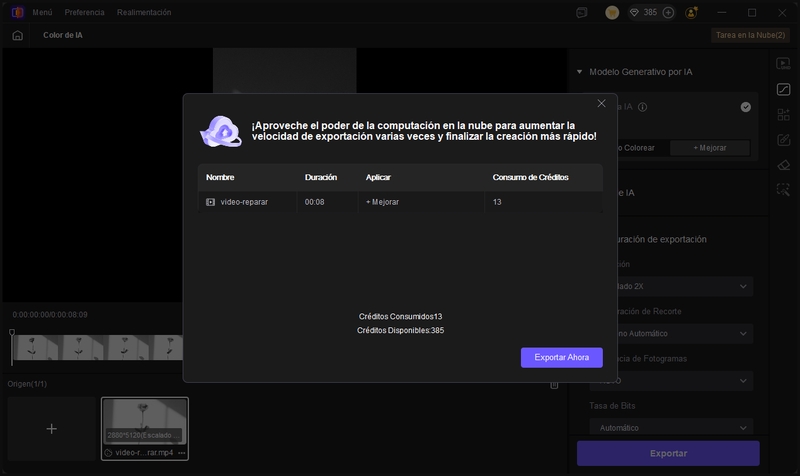The height and width of the screenshot is (476, 800).
Task: Click the Consumo de Créditos column header
Action: point(531,177)
